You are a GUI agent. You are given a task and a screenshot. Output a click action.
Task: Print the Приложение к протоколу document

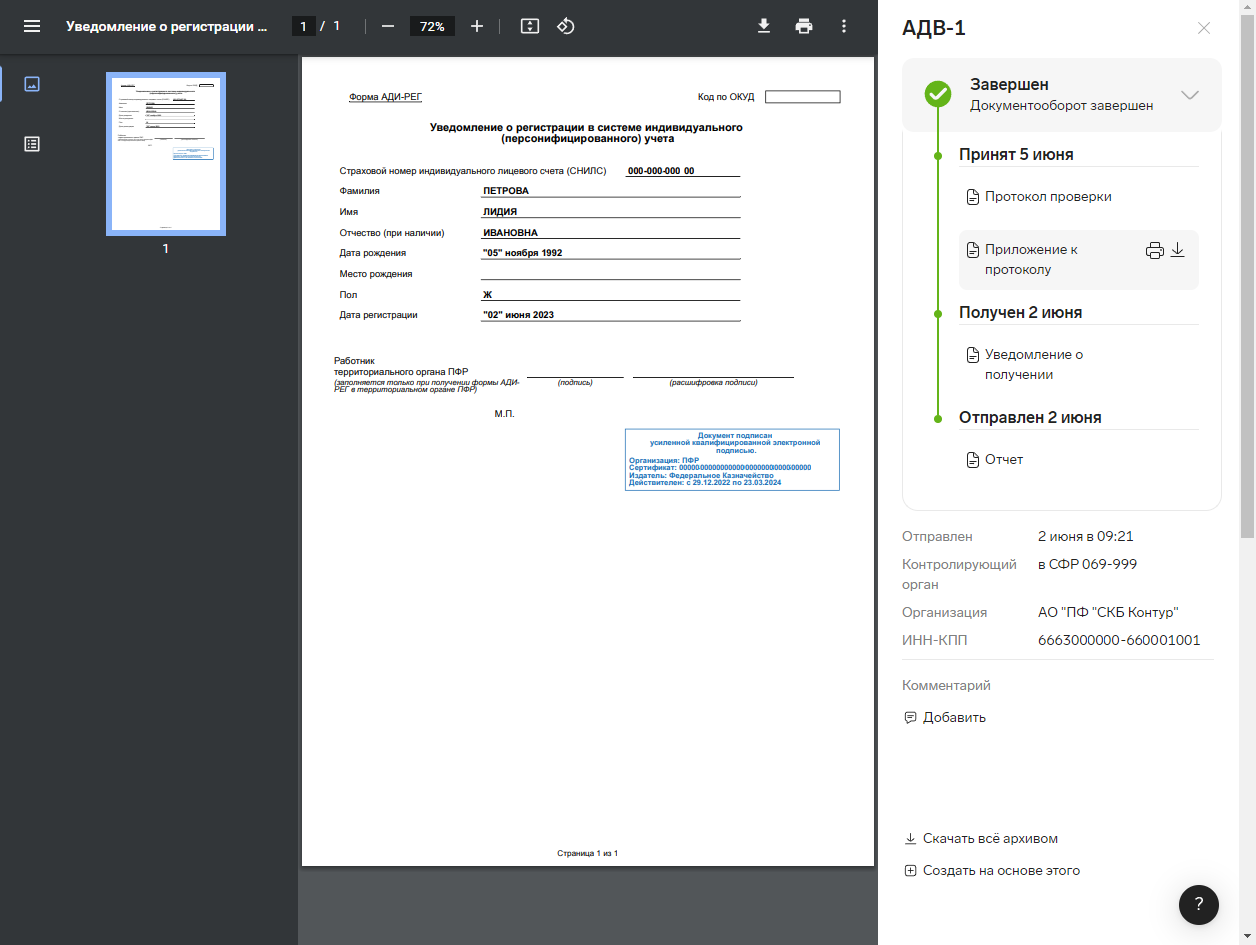(x=1154, y=251)
